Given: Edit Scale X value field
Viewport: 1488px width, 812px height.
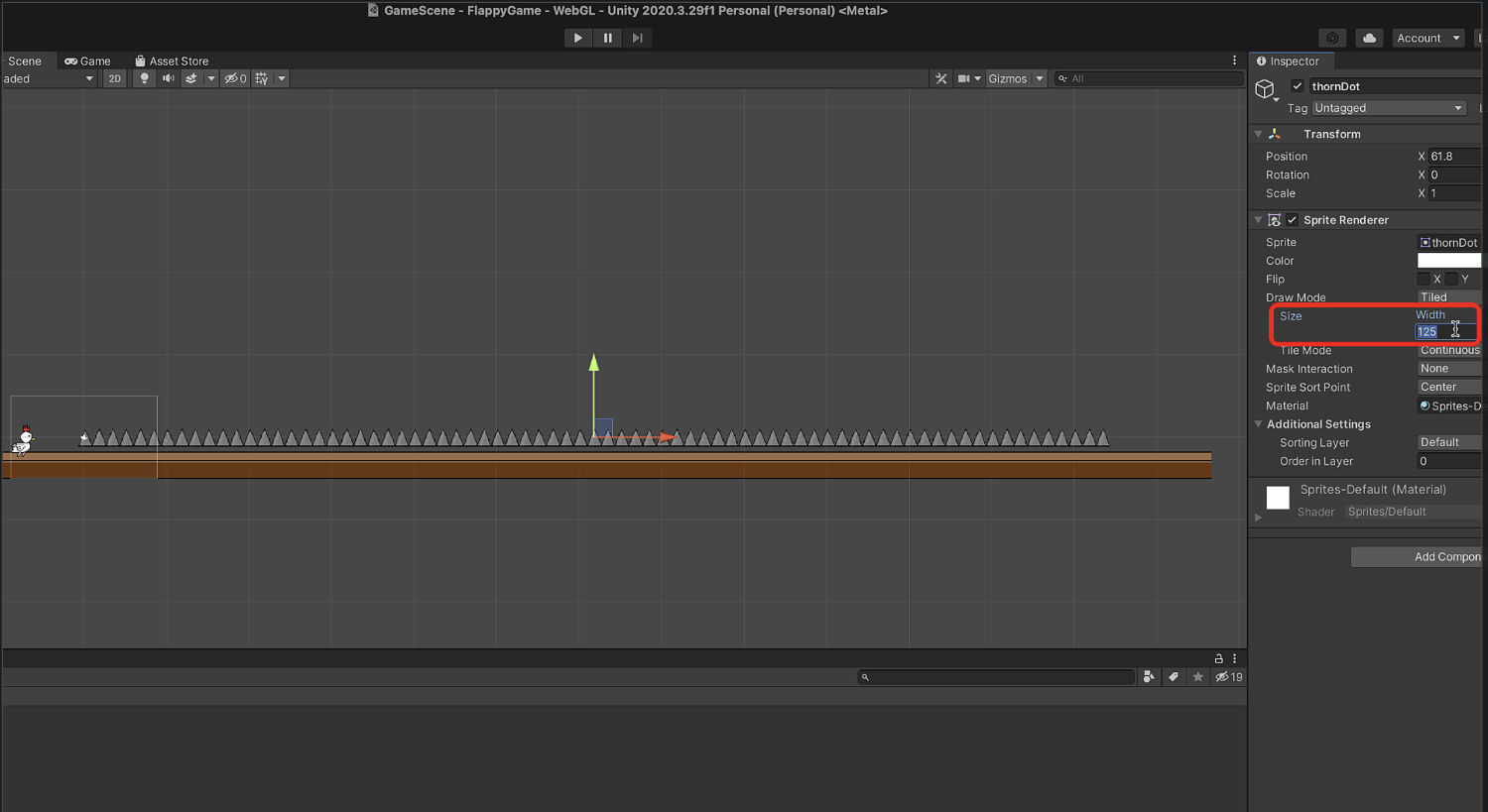Looking at the screenshot, I should [1454, 193].
